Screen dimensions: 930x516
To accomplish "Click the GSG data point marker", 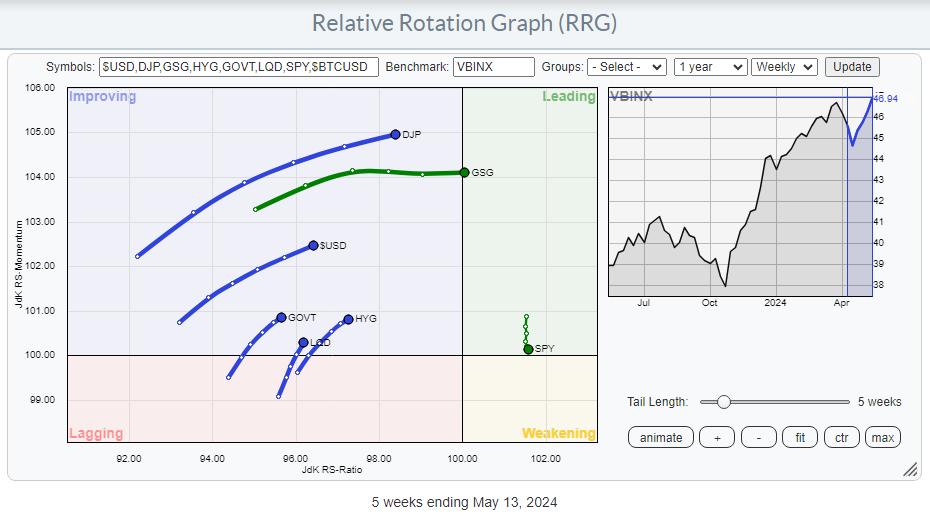I will [464, 172].
